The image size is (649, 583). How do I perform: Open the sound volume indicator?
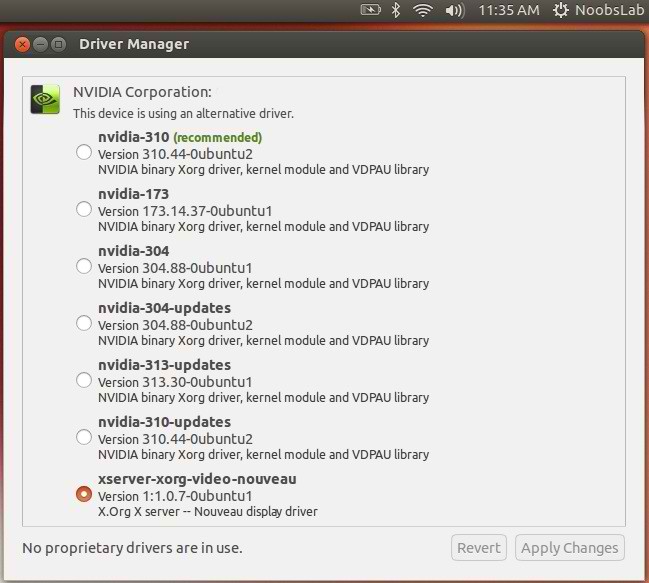point(455,10)
